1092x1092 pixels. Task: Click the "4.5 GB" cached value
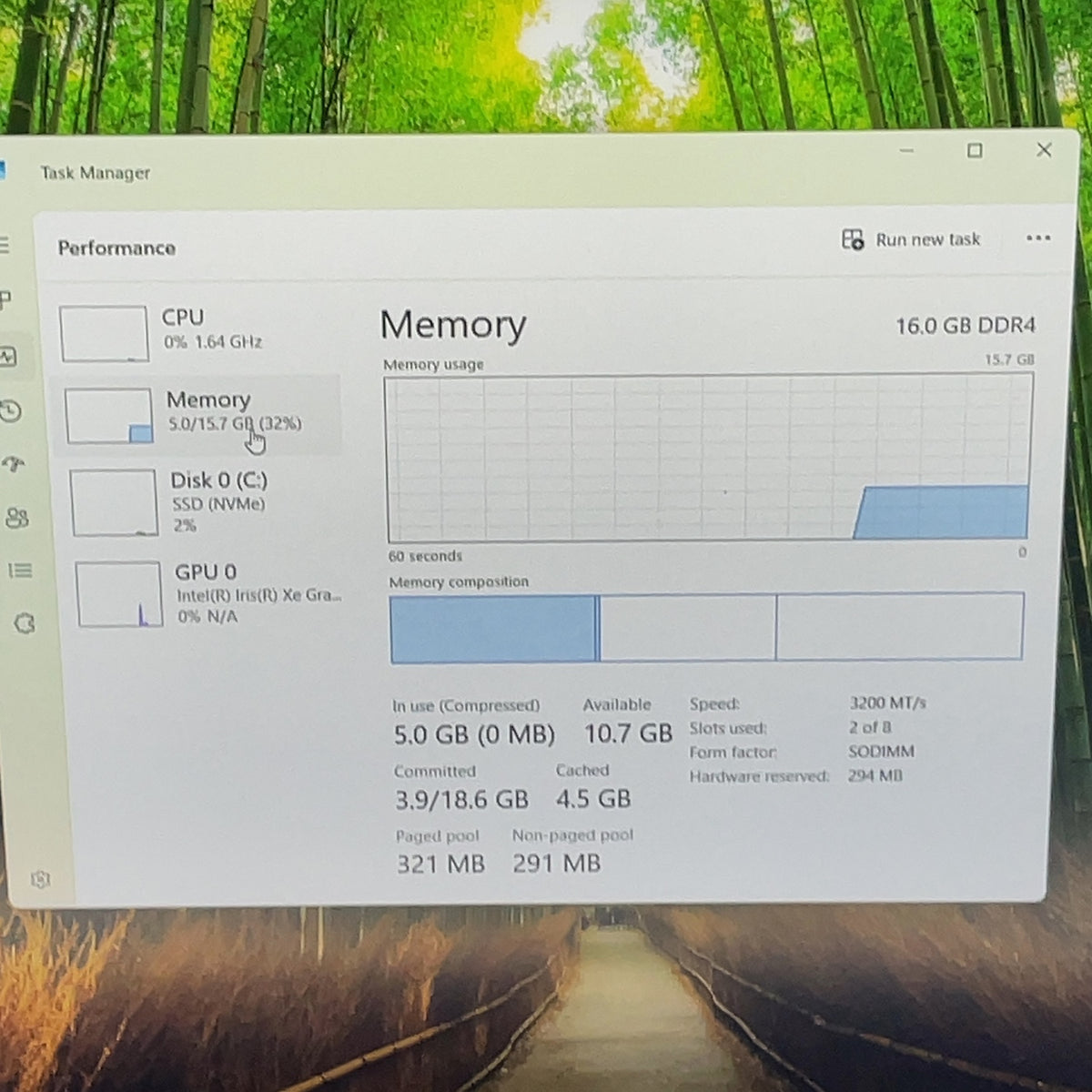tap(593, 799)
